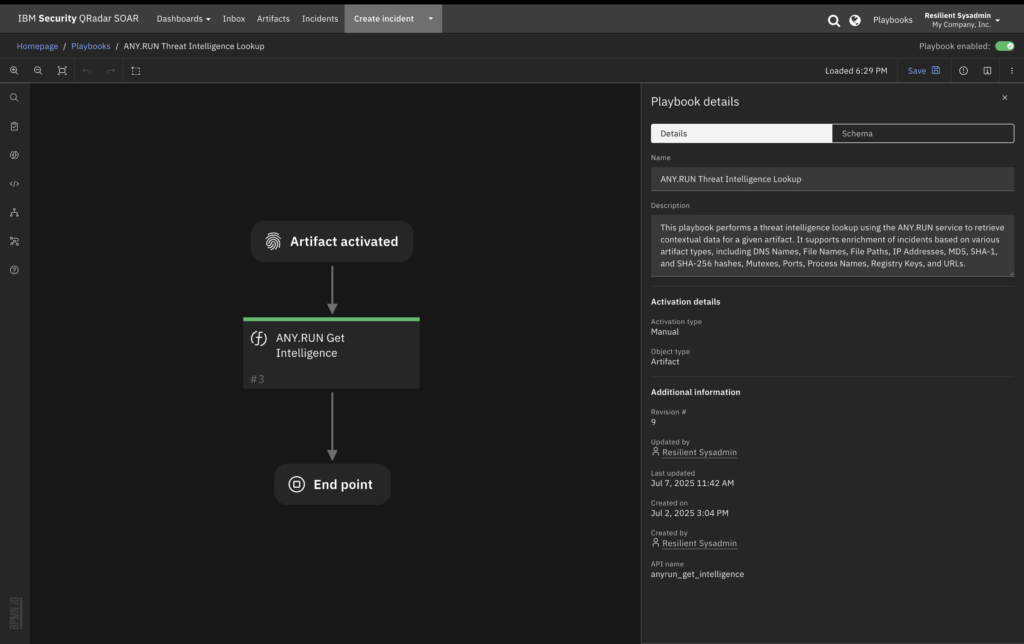Image resolution: width=1024 pixels, height=644 pixels.
Task: Save the playbook
Action: point(923,71)
